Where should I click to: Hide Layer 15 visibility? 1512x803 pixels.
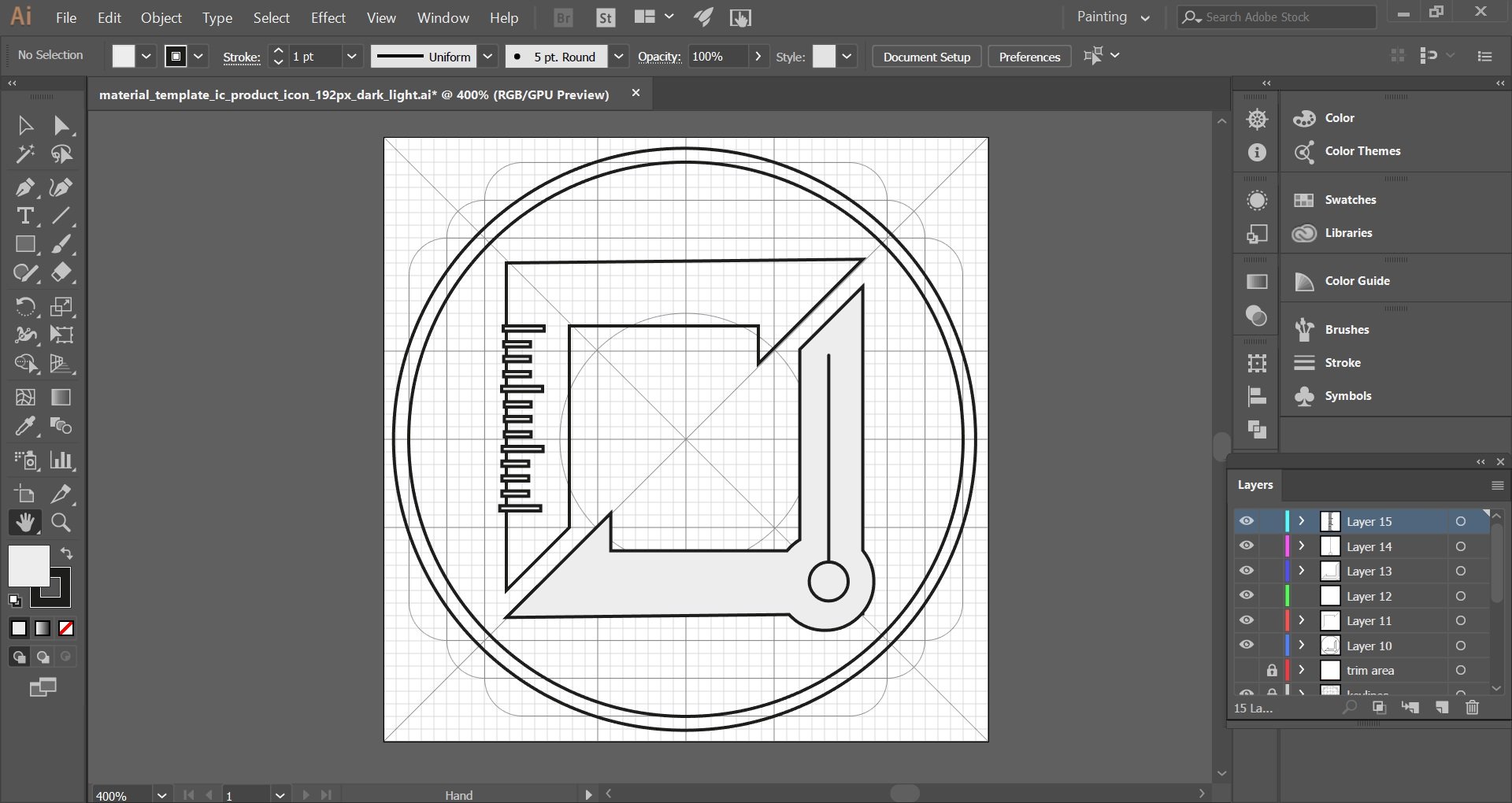click(1247, 521)
